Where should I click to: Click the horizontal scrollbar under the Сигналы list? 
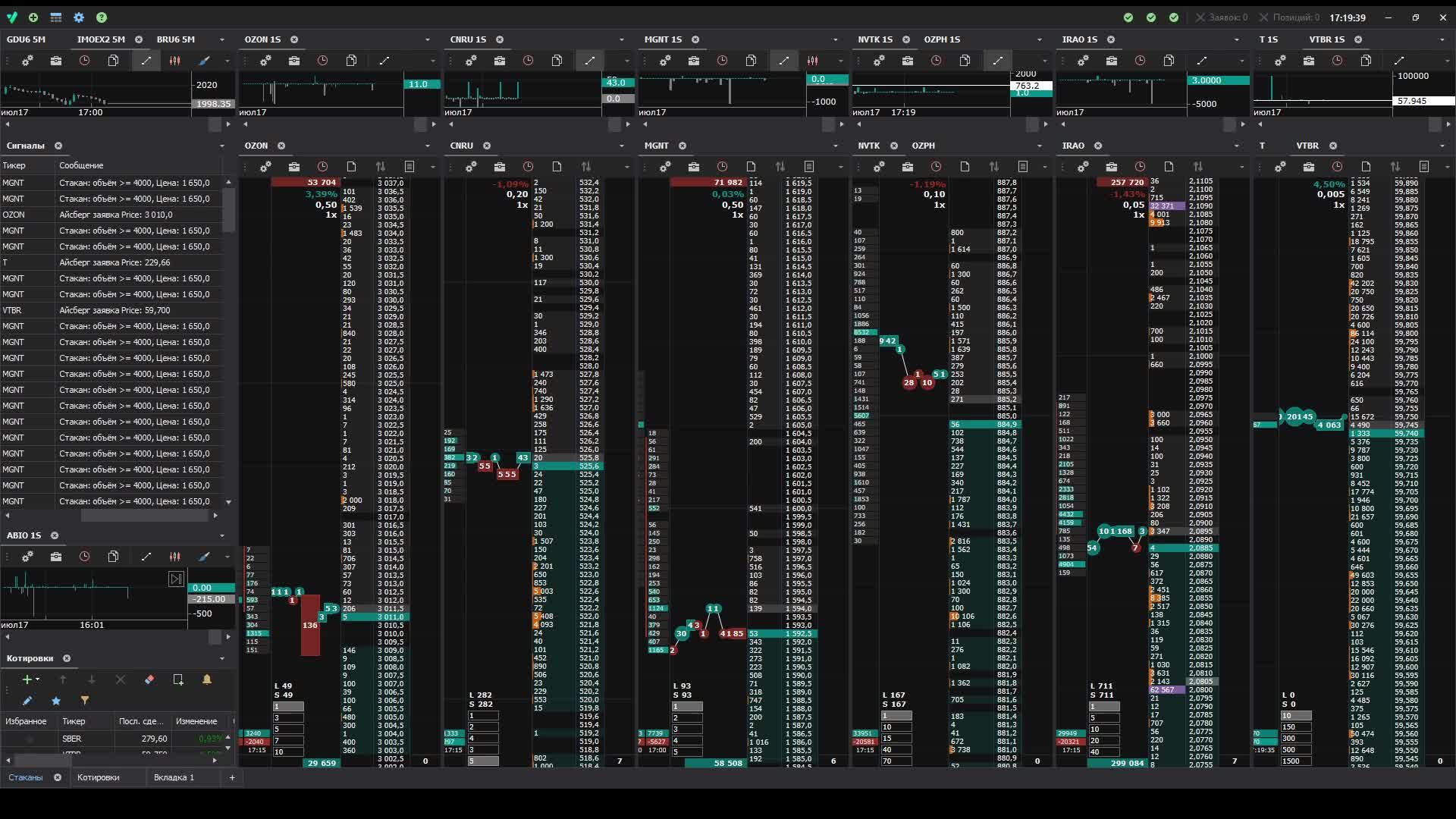click(x=144, y=516)
